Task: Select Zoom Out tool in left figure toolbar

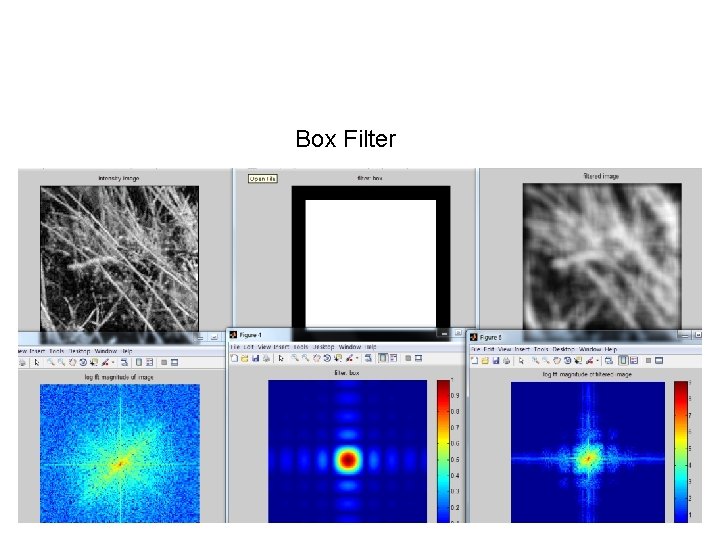Action: [x=61, y=363]
